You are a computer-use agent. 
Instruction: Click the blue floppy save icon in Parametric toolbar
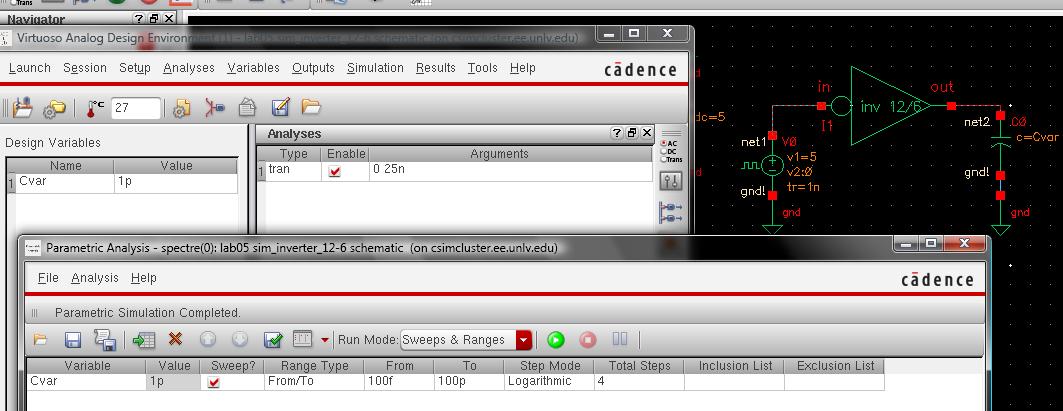(x=73, y=340)
